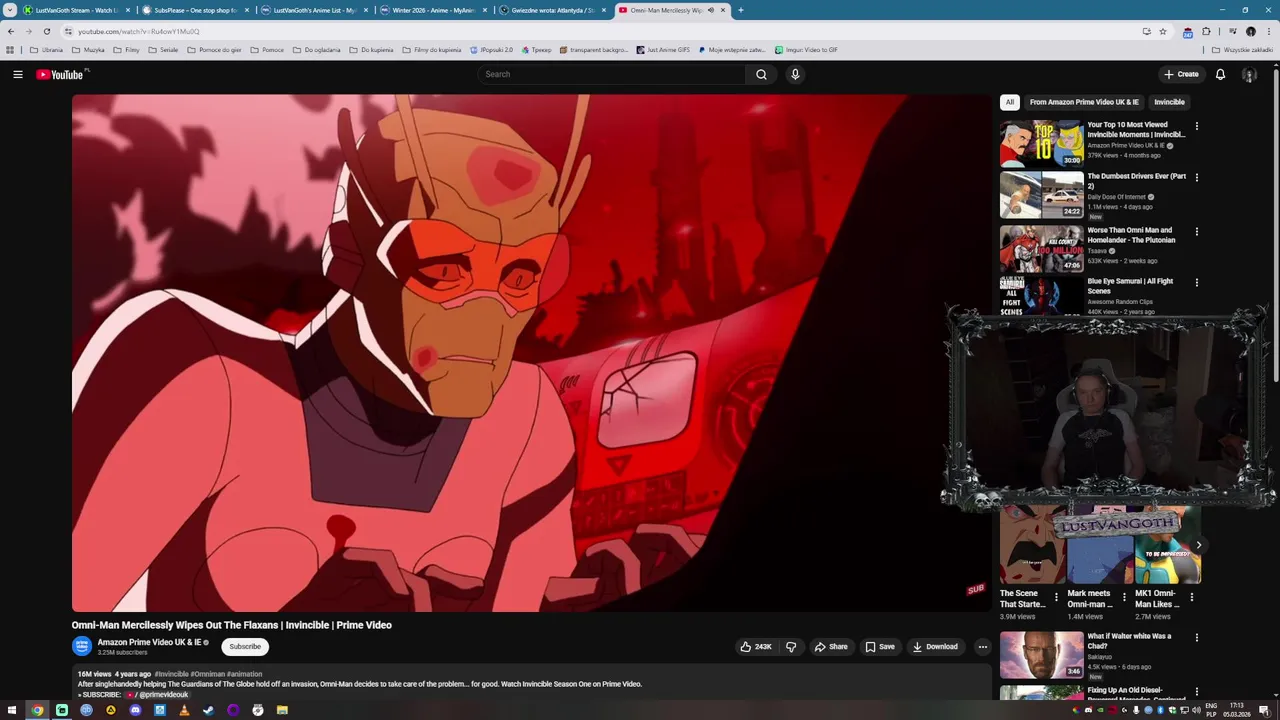Open Just Anime GIFS bookmark
The height and width of the screenshot is (720, 1280).
662,49
